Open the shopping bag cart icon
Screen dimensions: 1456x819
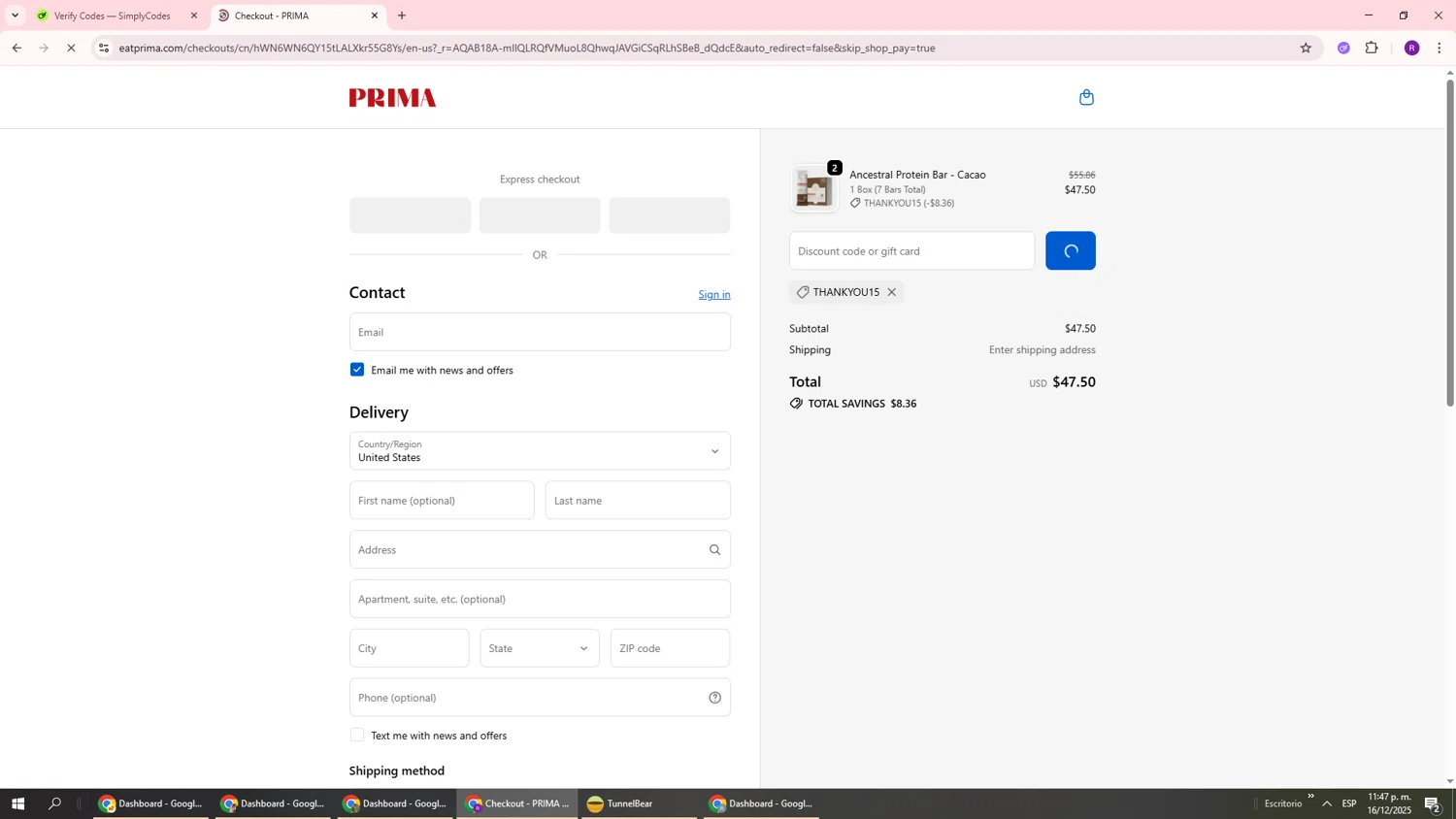(1086, 97)
